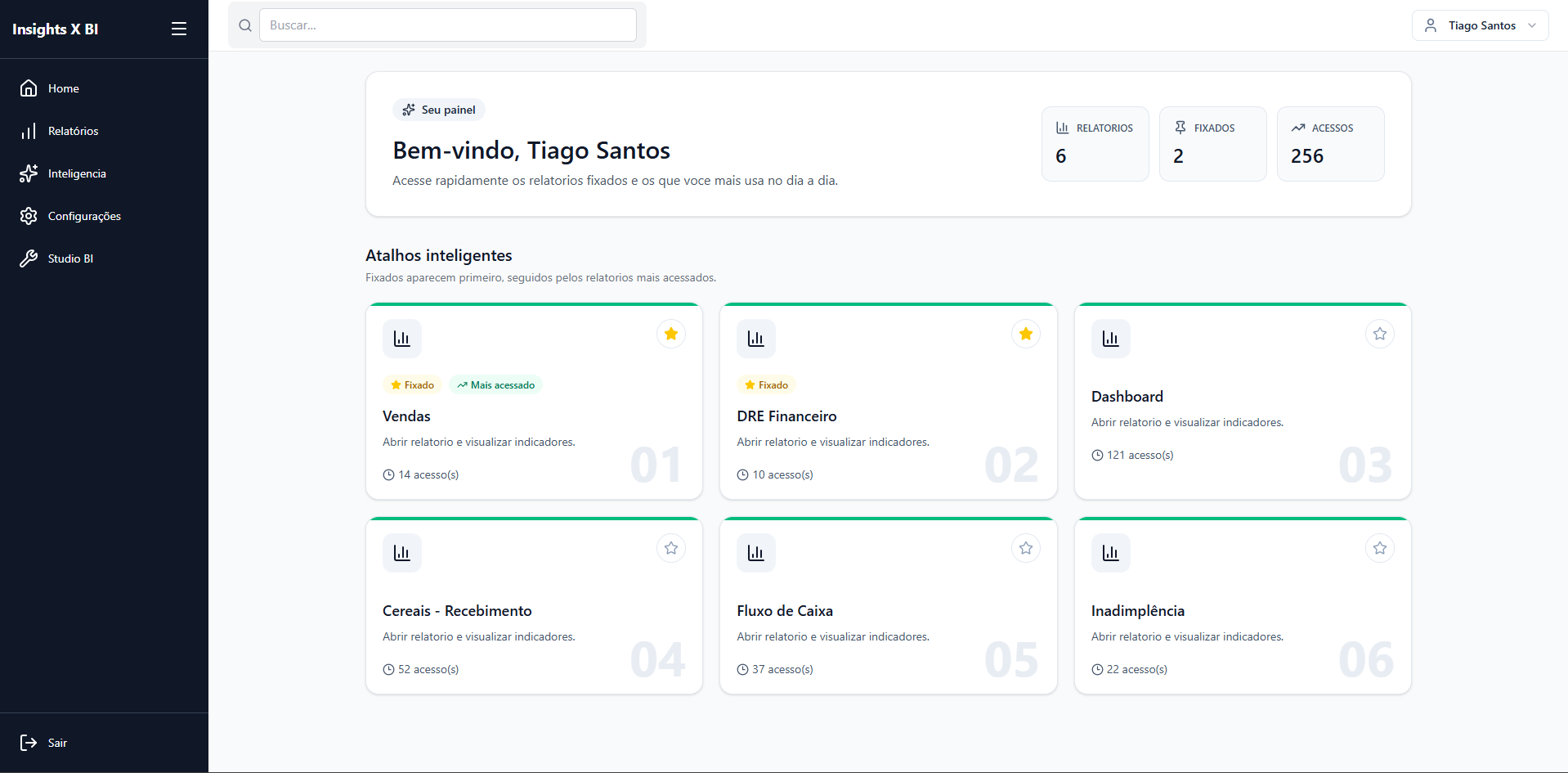The height and width of the screenshot is (773, 1568).
Task: Click the Studio BI wrench icon
Action: click(29, 258)
